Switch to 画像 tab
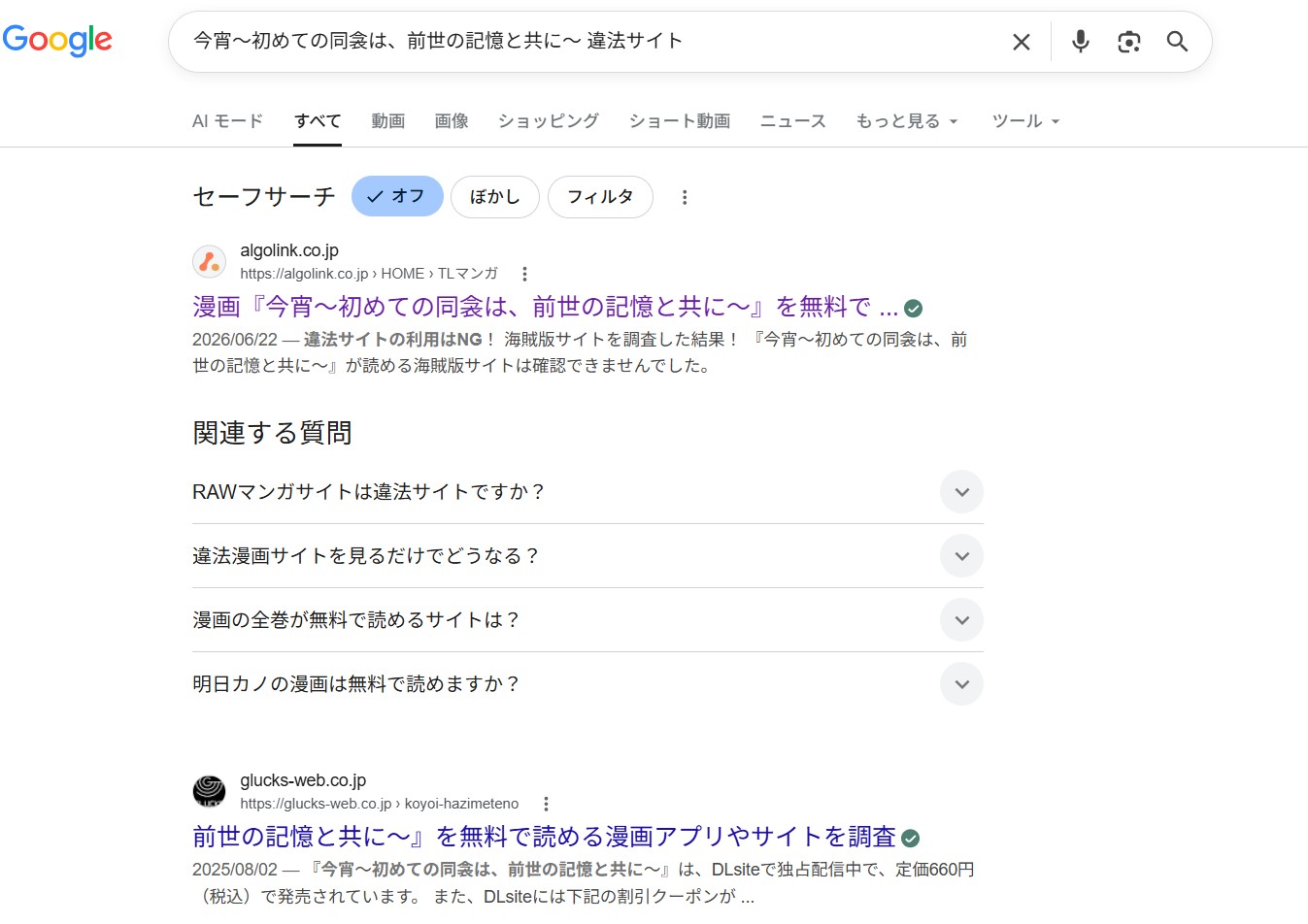1308x924 pixels. 451,121
